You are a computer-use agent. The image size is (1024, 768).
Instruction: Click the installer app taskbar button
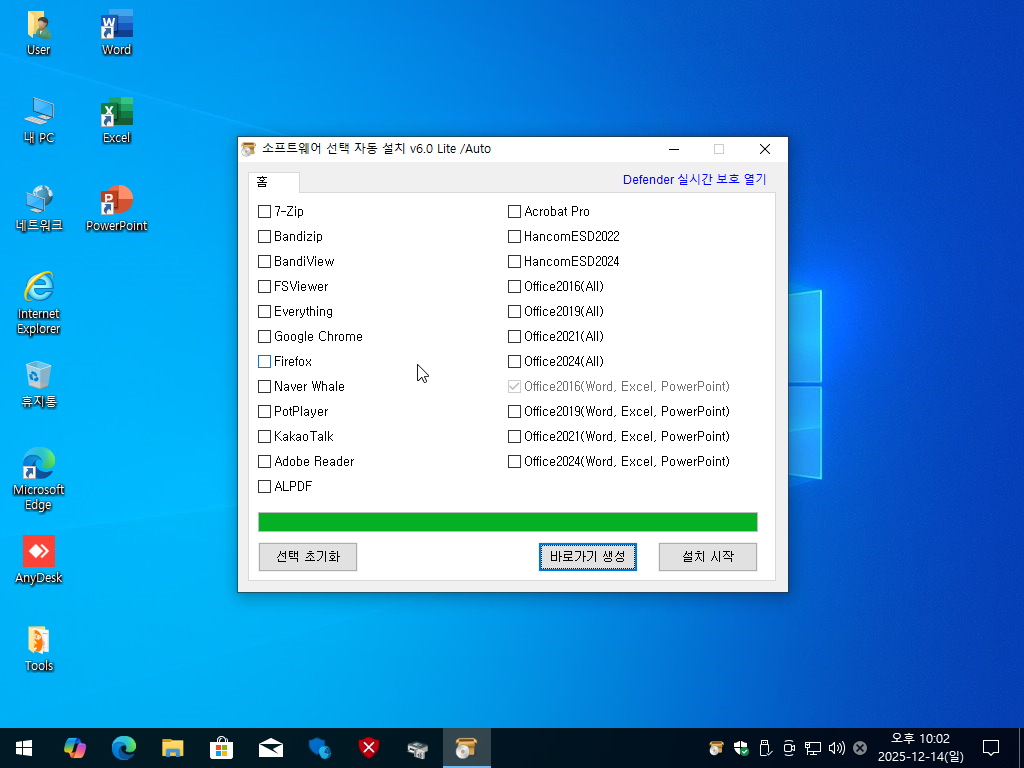(x=466, y=748)
